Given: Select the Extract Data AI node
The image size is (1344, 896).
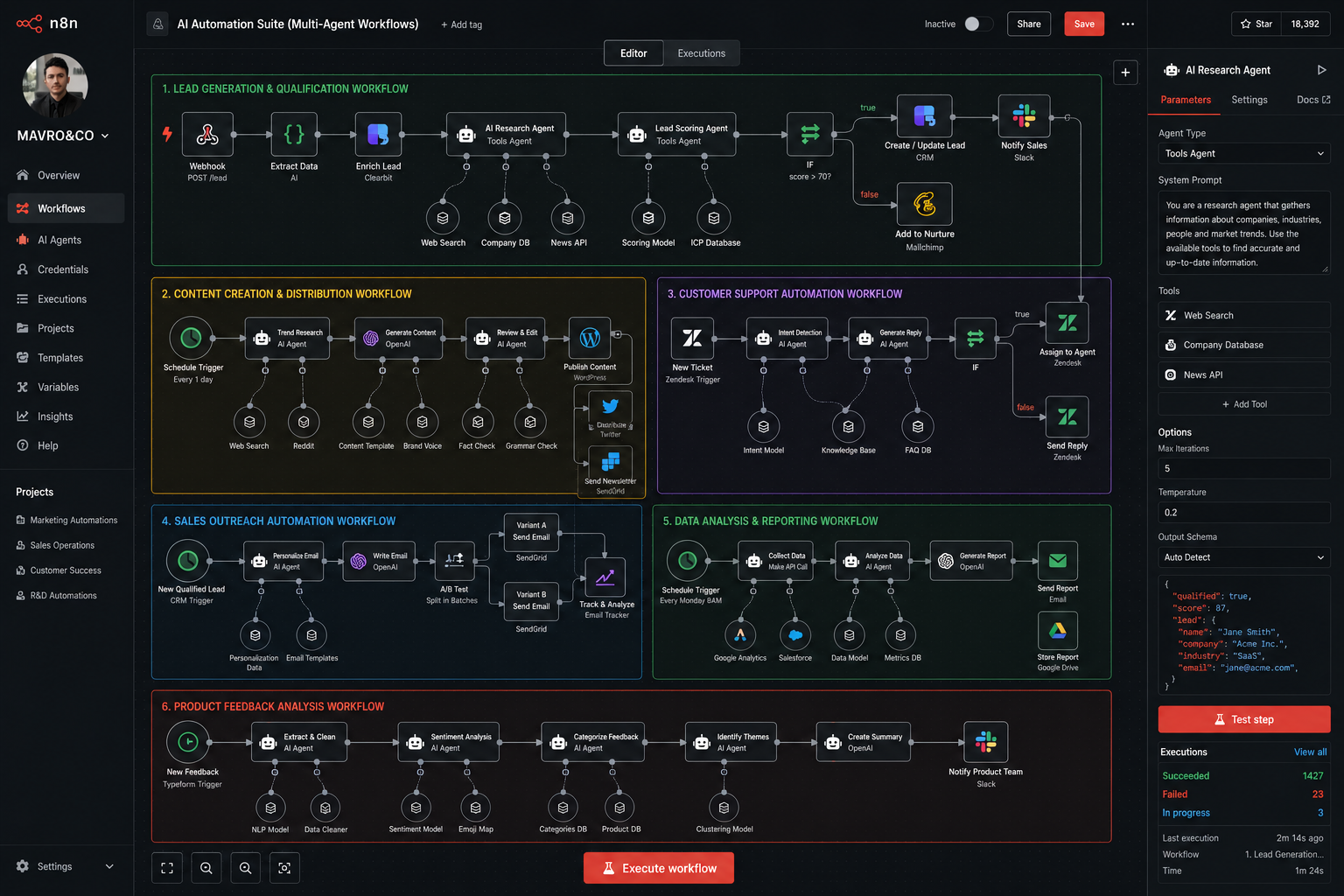Looking at the screenshot, I should [x=294, y=135].
